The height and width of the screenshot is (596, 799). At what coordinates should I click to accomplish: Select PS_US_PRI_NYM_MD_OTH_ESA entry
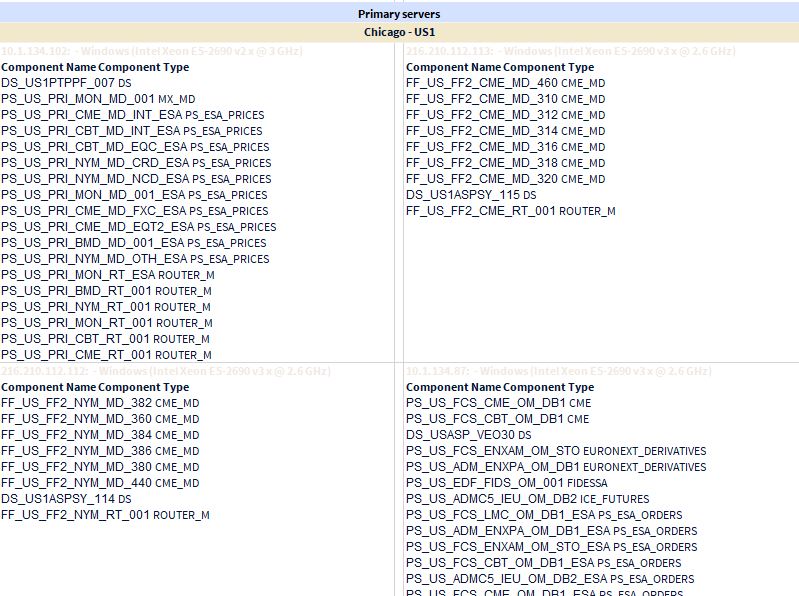point(135,259)
